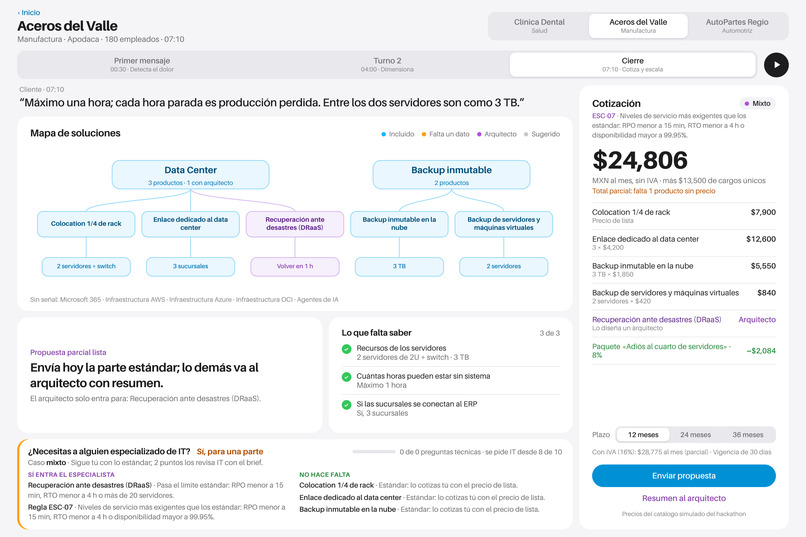The height and width of the screenshot is (537, 806).
Task: Click the 'NO HACE FALTA' heading
Action: 324,475
